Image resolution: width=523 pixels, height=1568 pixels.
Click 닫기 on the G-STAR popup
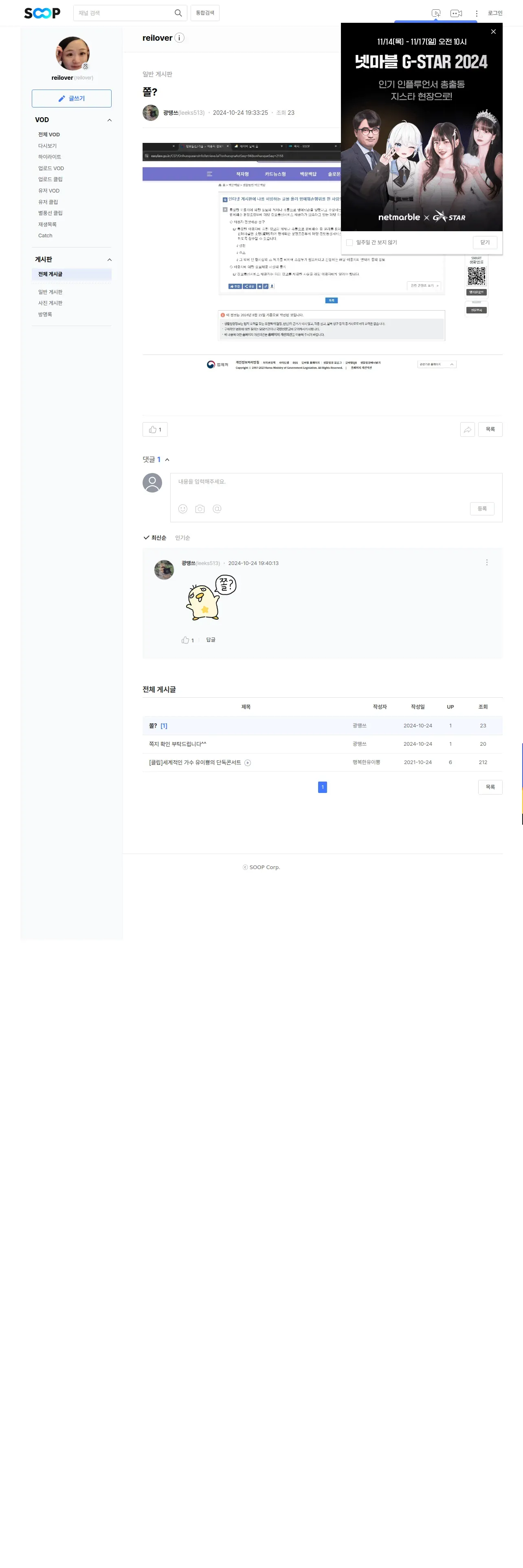coord(485,242)
